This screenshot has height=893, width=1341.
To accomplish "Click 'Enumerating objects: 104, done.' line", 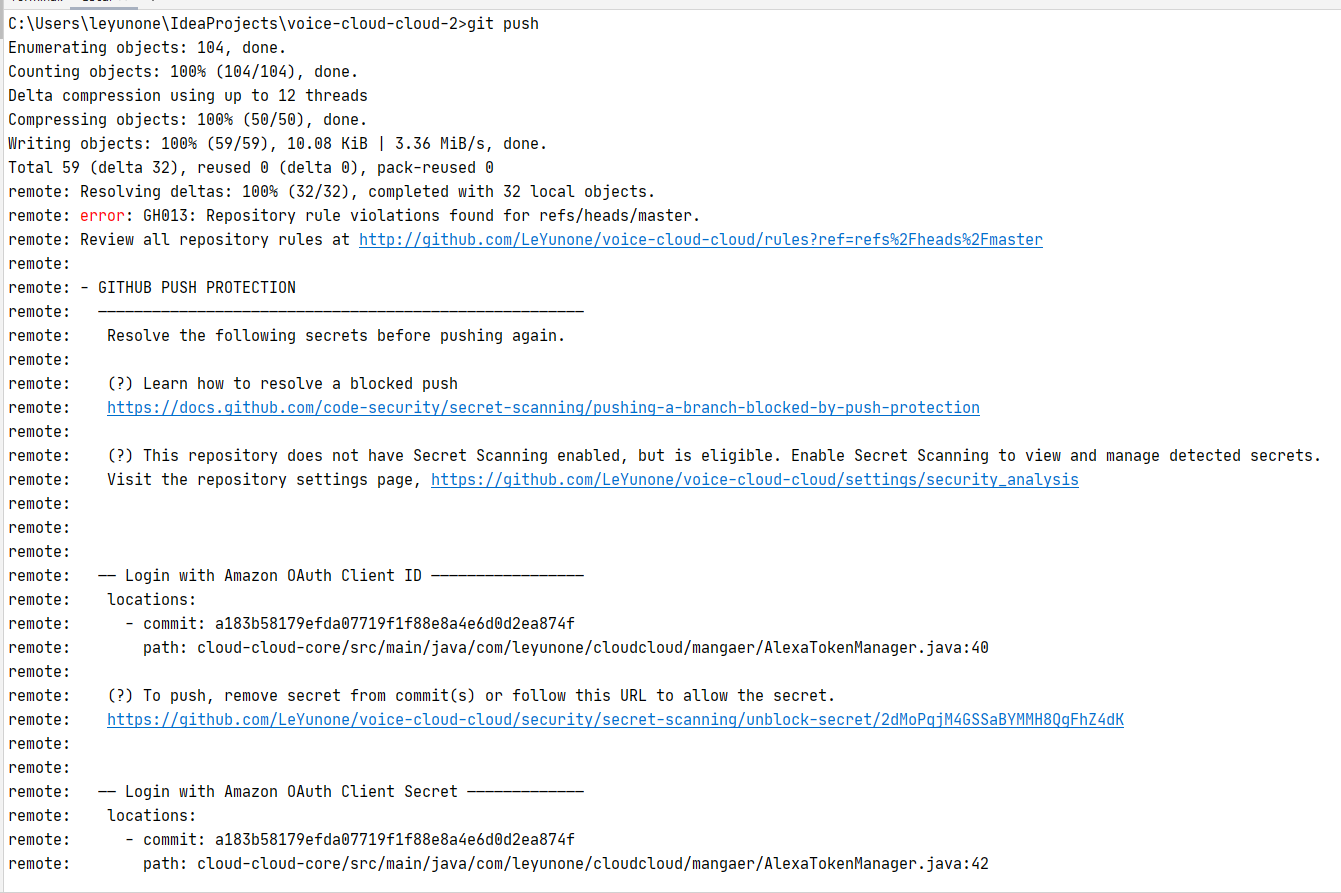I will pos(147,48).
